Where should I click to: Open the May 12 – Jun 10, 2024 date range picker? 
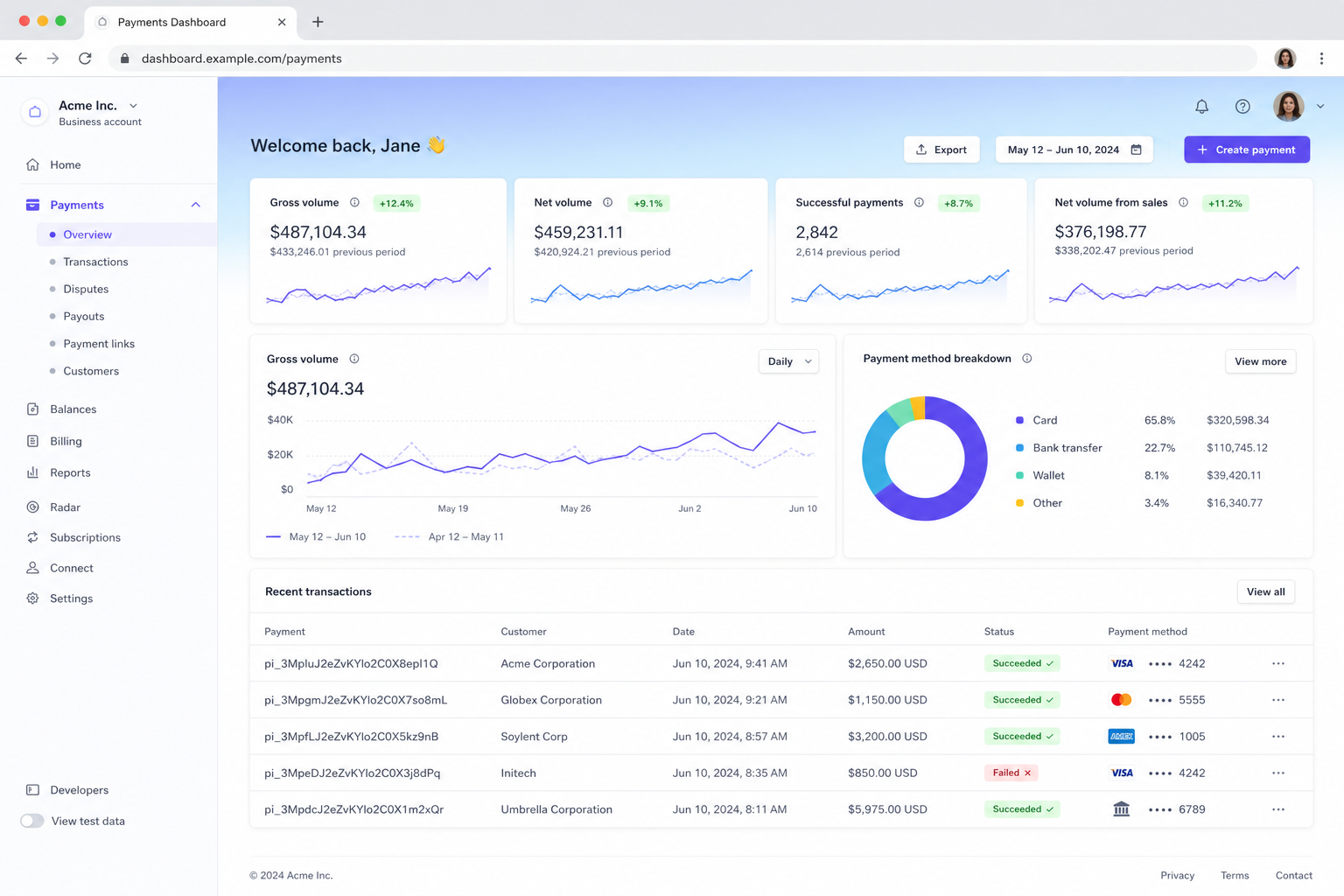pyautogui.click(x=1074, y=150)
